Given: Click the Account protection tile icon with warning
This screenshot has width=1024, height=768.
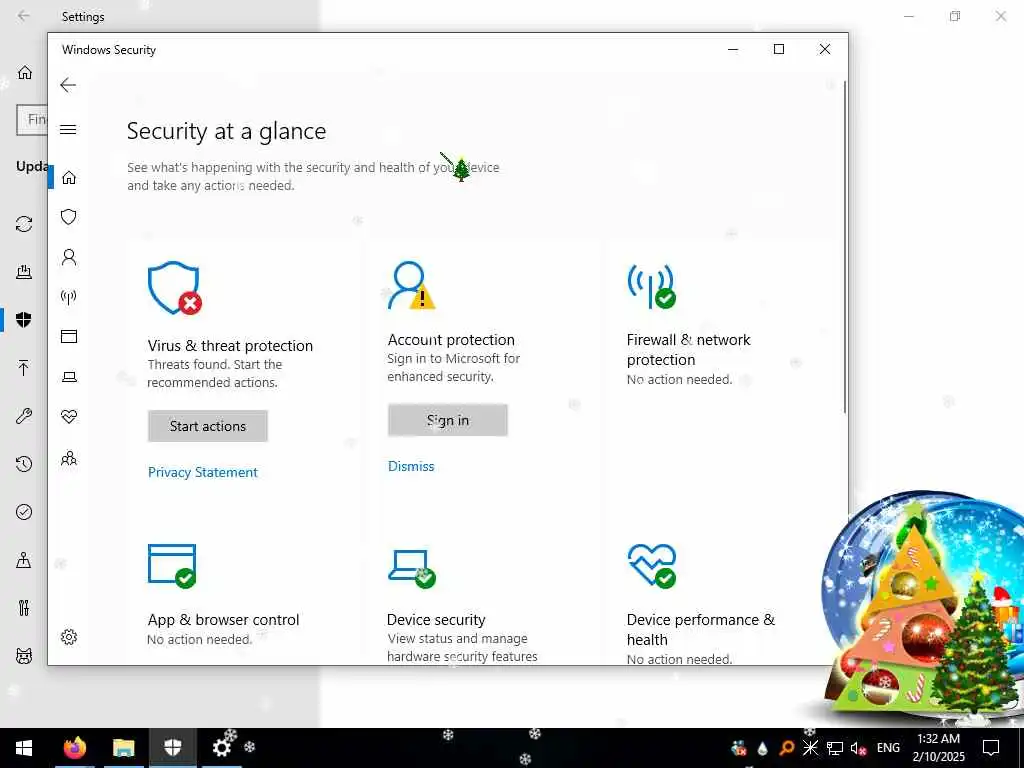Looking at the screenshot, I should tap(411, 285).
